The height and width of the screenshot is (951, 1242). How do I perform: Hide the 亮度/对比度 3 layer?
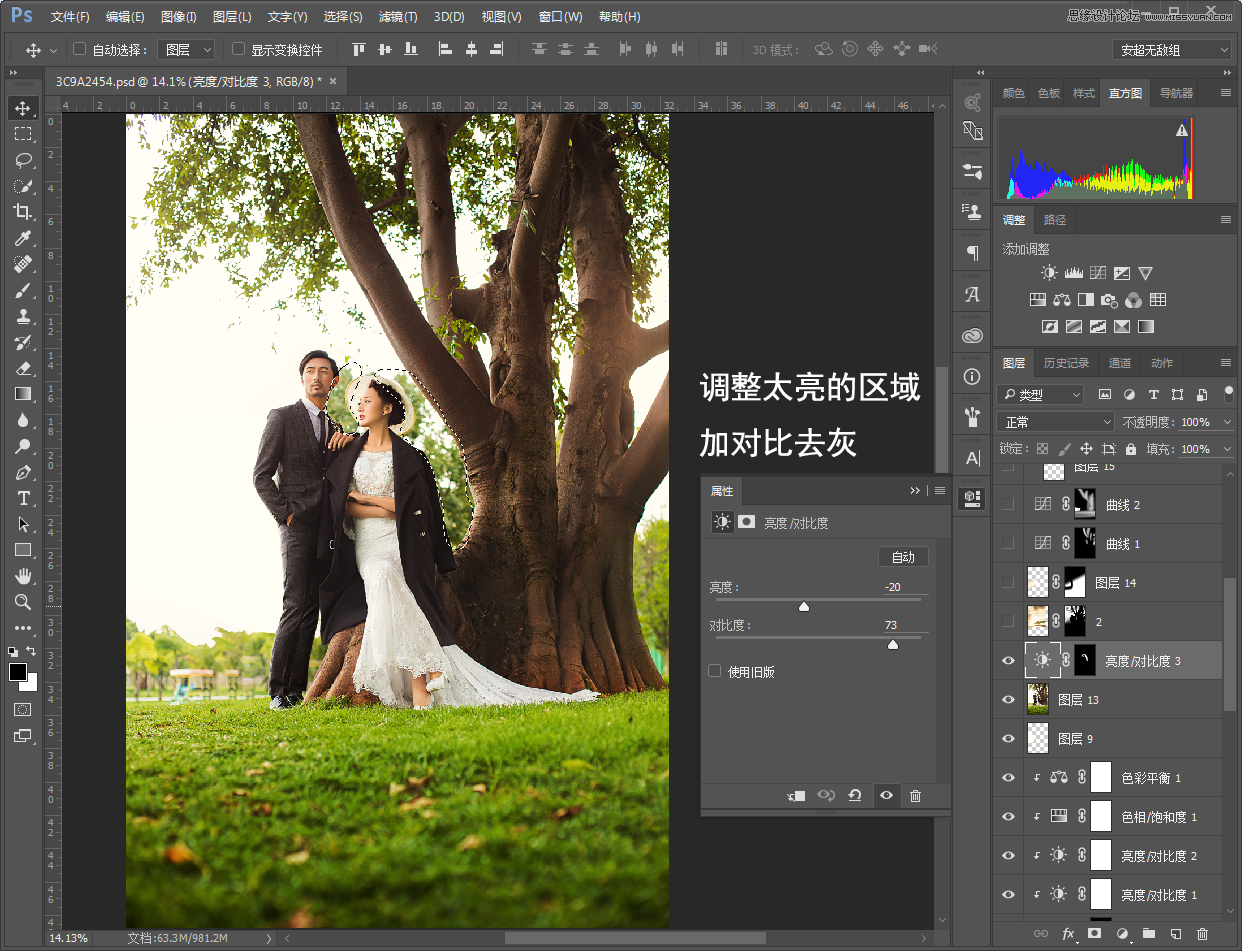pyautogui.click(x=1008, y=660)
